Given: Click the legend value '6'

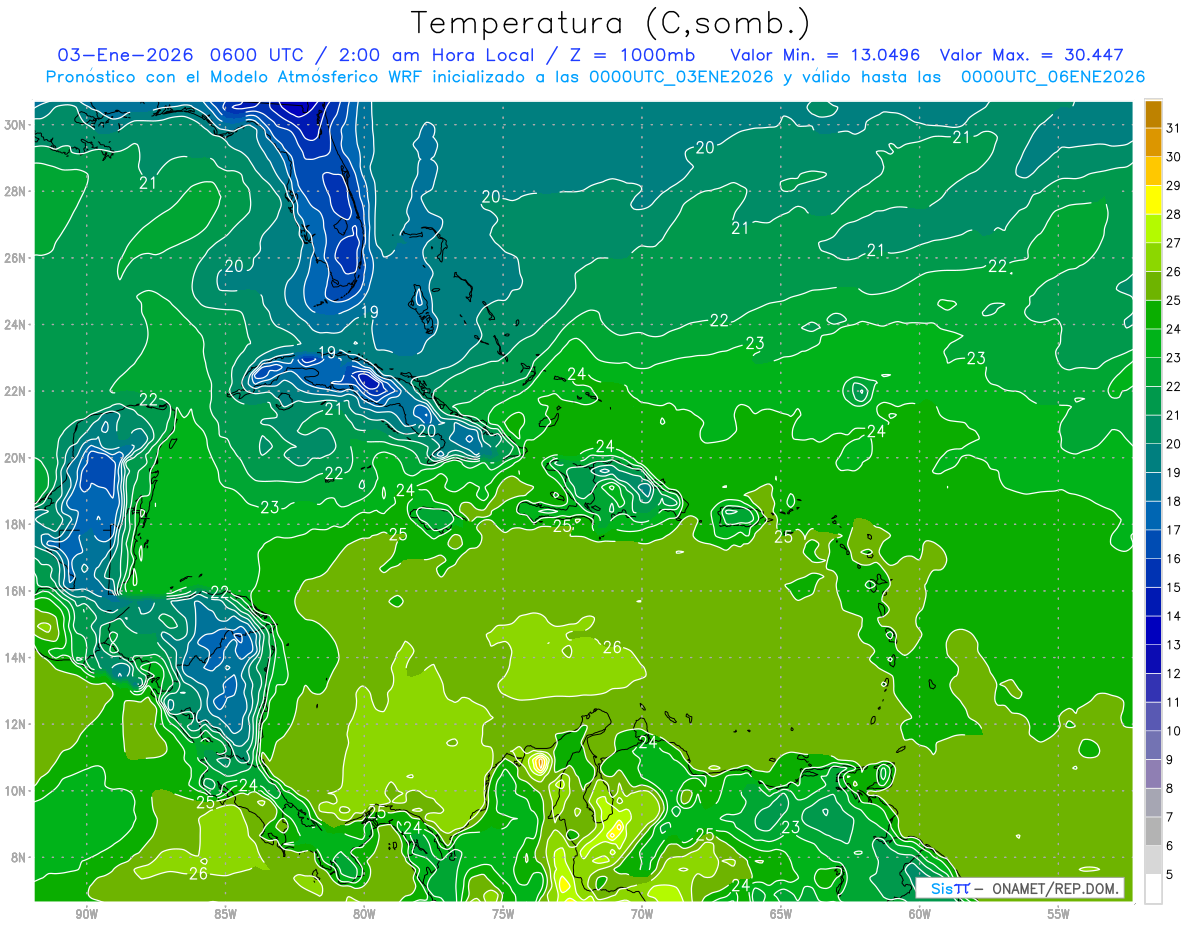Looking at the screenshot, I should click(x=1170, y=846).
